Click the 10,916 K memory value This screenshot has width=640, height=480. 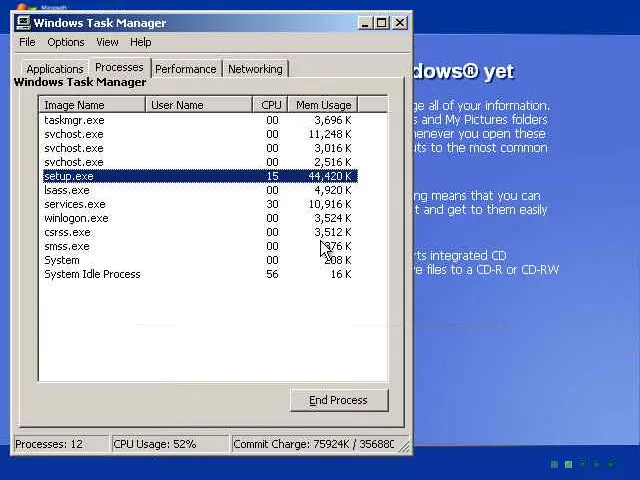coord(330,204)
